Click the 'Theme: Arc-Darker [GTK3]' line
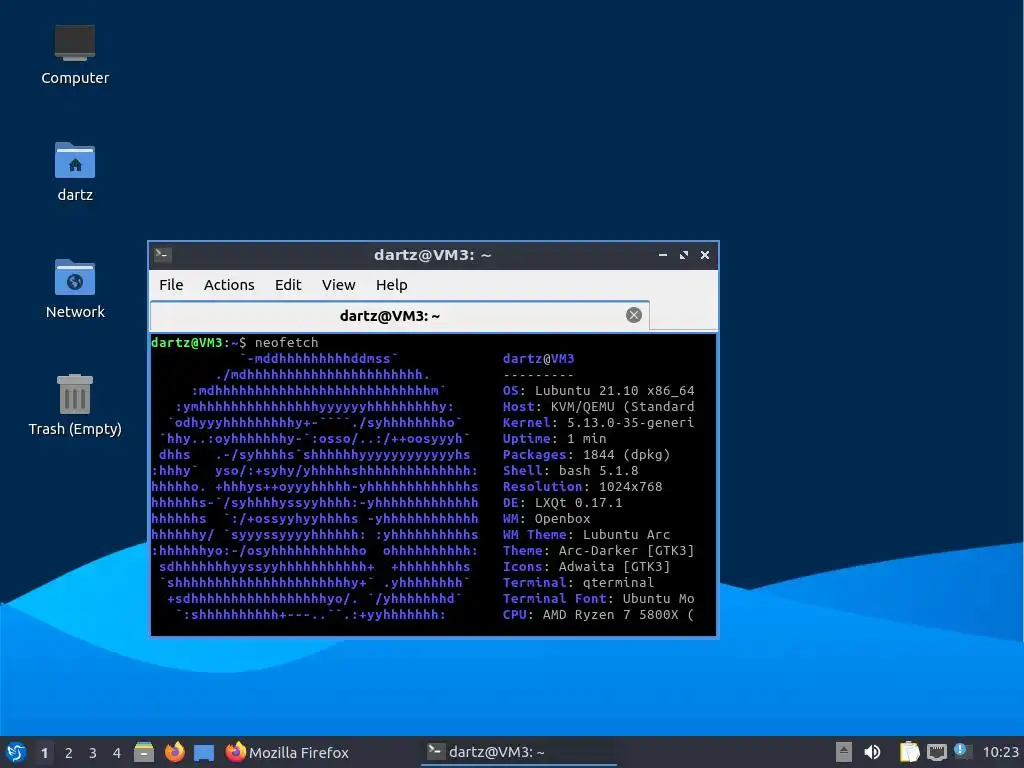The image size is (1024, 768). point(598,551)
